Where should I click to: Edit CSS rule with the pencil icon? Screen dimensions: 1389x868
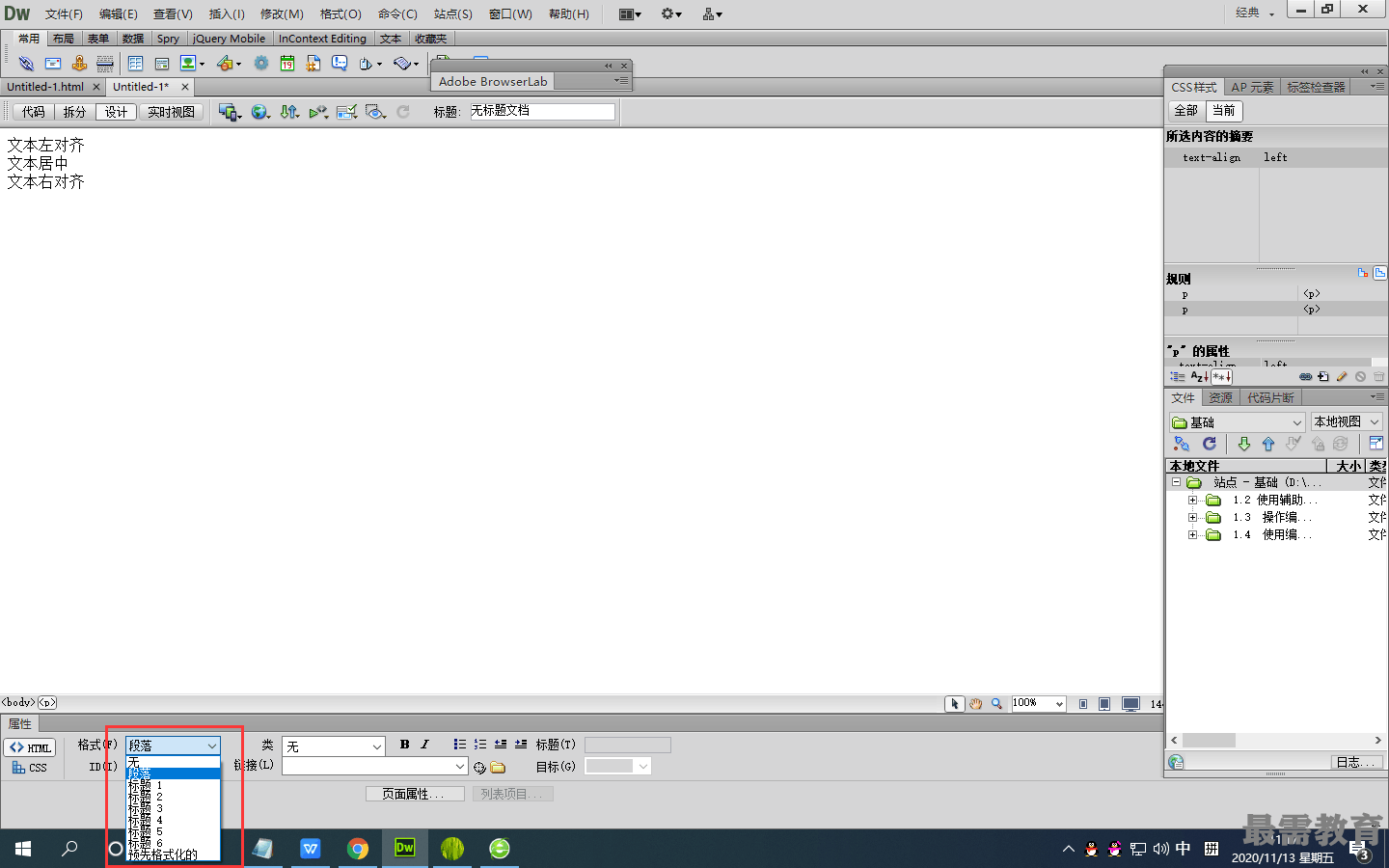(x=1342, y=377)
